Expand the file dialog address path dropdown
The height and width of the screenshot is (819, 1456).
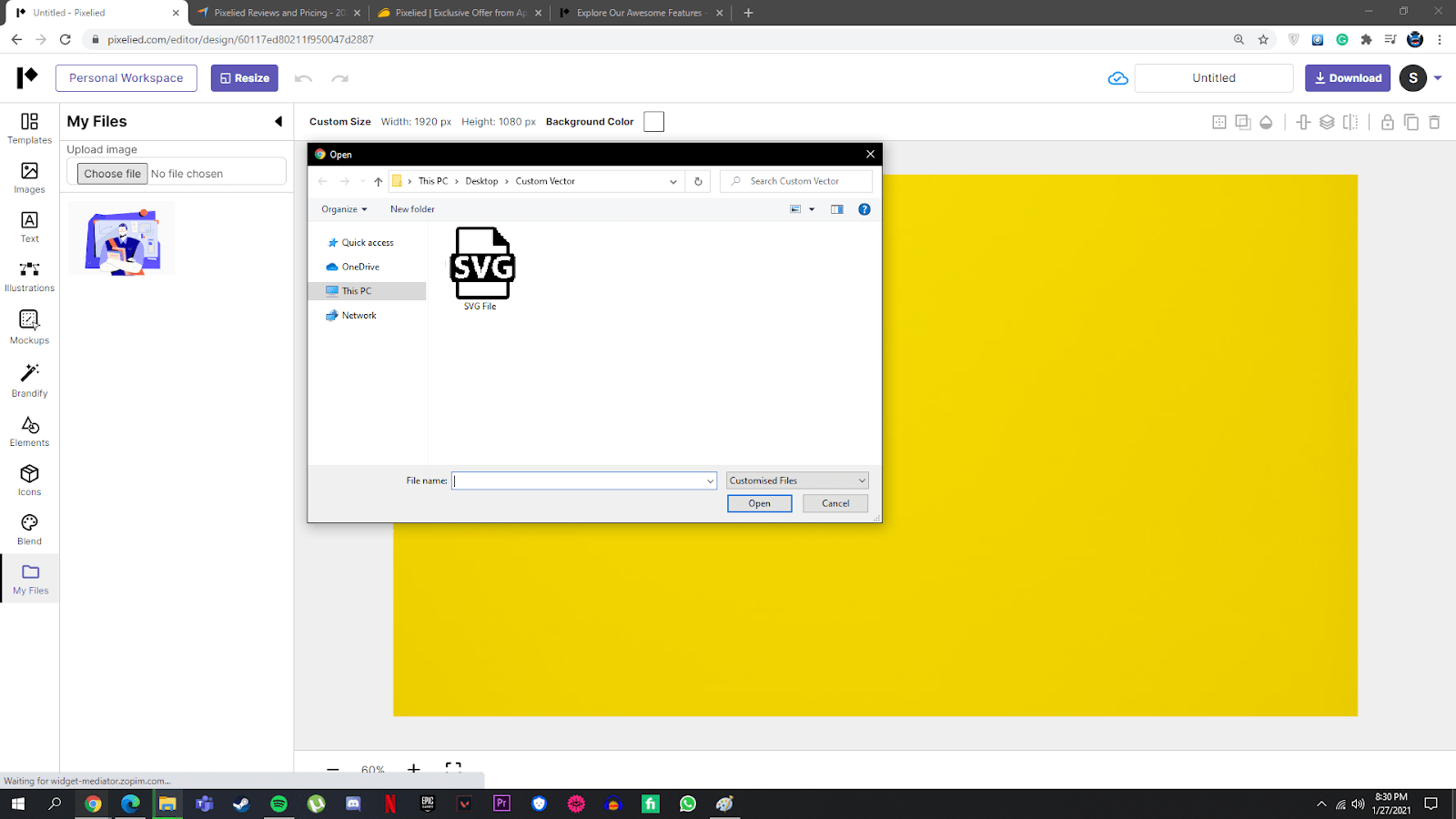point(673,181)
